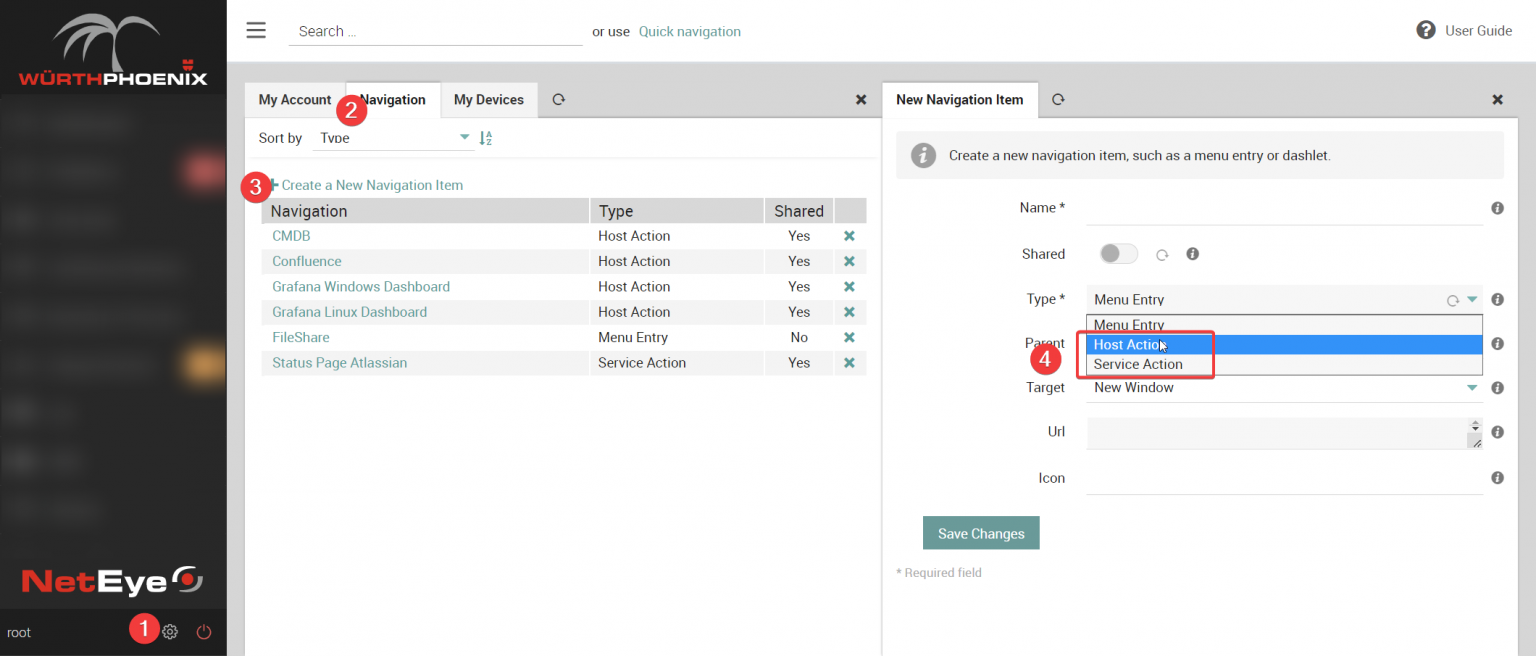Viewport: 1536px width, 656px height.
Task: Click the sort order A-Z icon
Action: click(x=486, y=137)
